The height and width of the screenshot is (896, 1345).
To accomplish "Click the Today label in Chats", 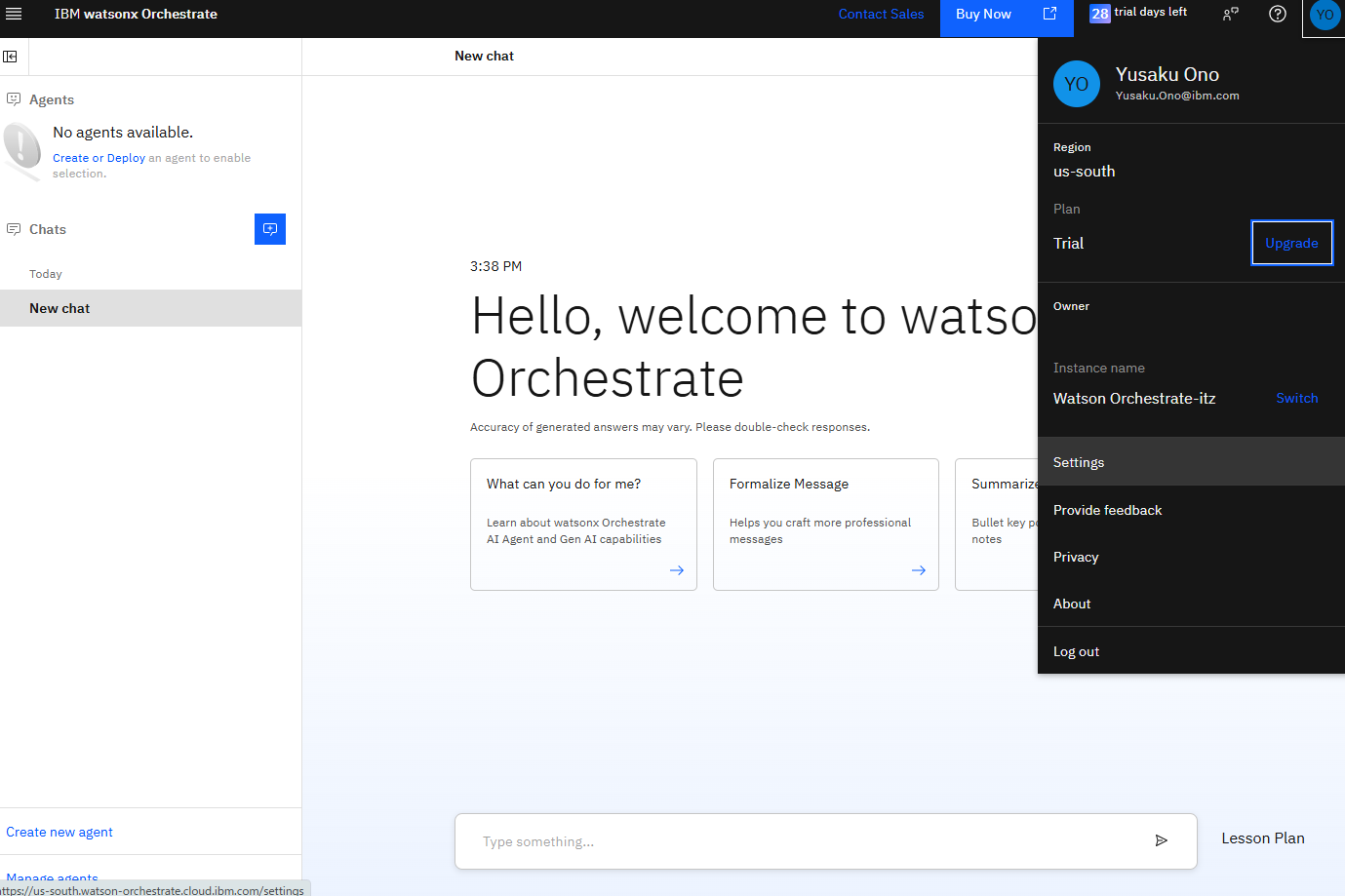I will coord(46,274).
